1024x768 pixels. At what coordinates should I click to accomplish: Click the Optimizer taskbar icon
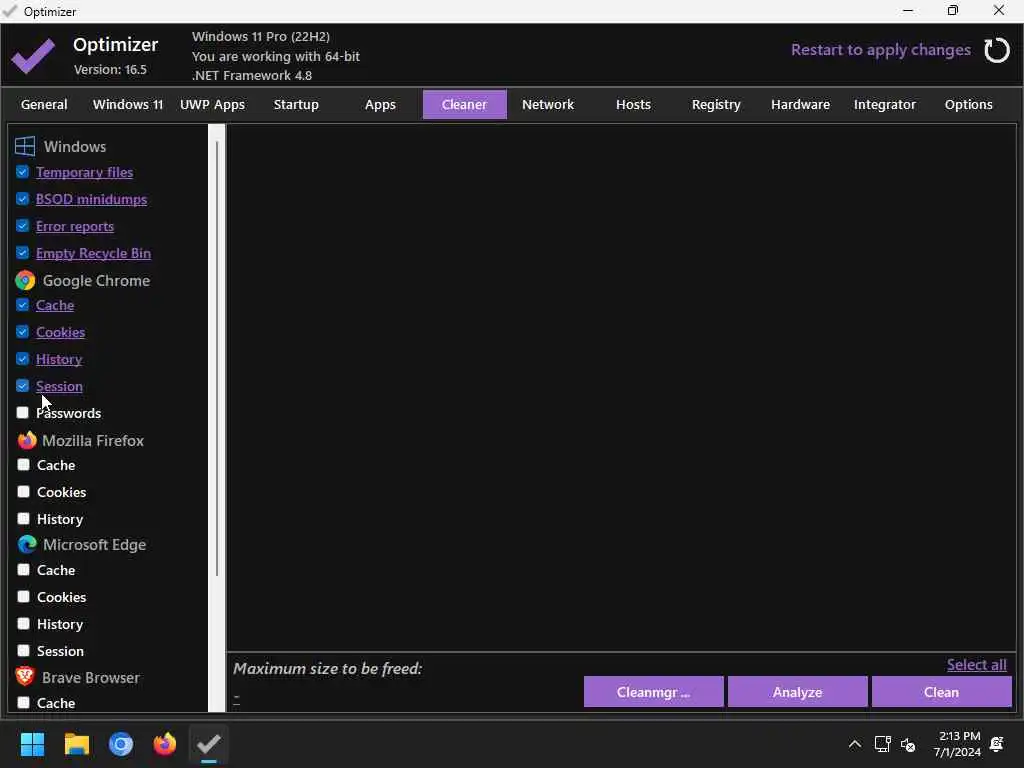(209, 744)
